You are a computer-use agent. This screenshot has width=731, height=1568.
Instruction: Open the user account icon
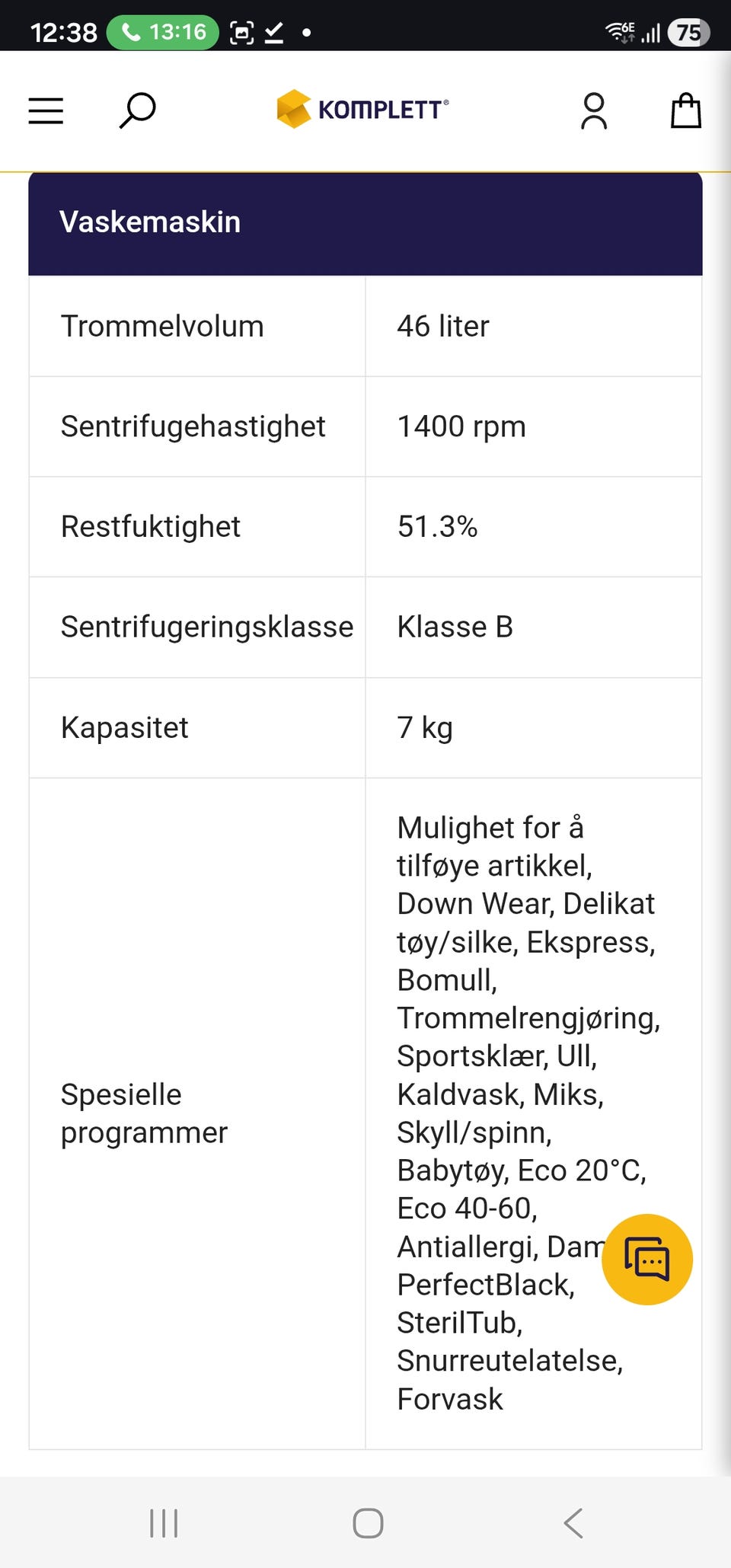(x=594, y=111)
